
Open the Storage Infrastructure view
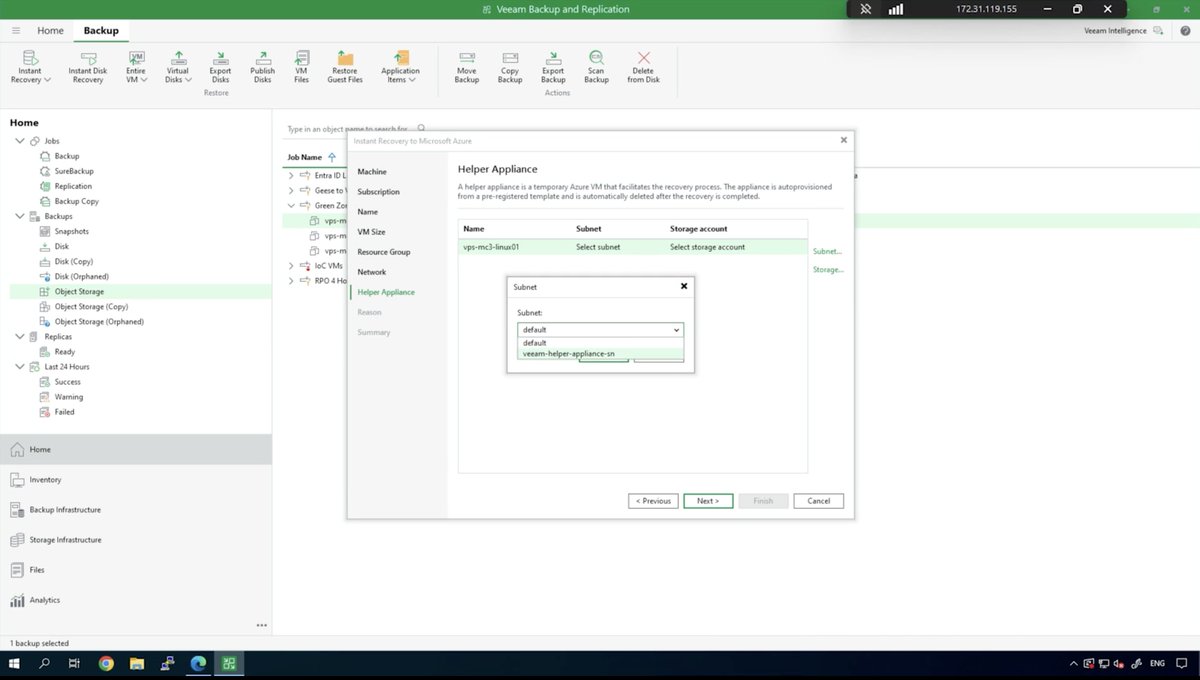click(135, 540)
